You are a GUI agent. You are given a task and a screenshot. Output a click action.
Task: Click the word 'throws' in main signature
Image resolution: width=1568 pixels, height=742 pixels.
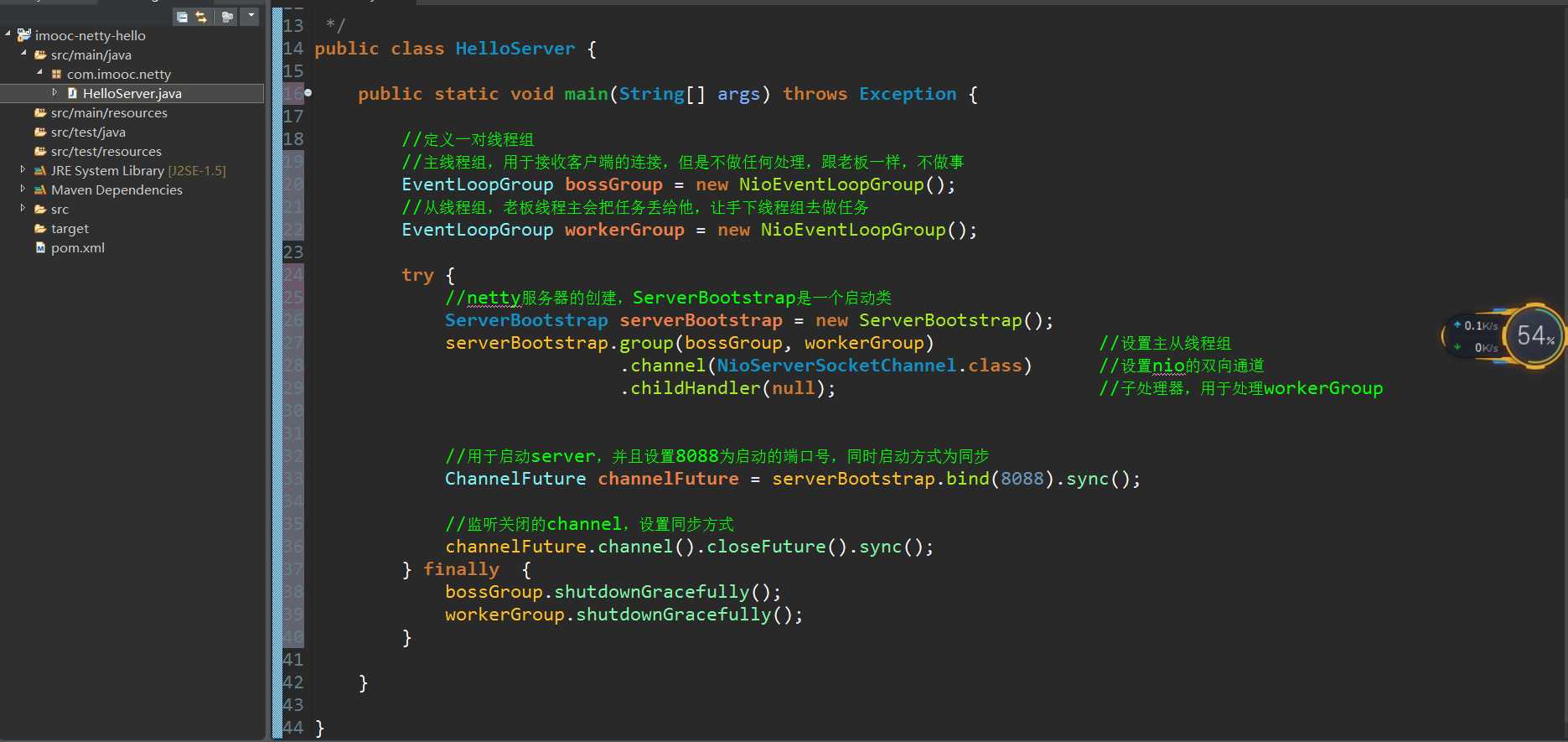point(815,94)
